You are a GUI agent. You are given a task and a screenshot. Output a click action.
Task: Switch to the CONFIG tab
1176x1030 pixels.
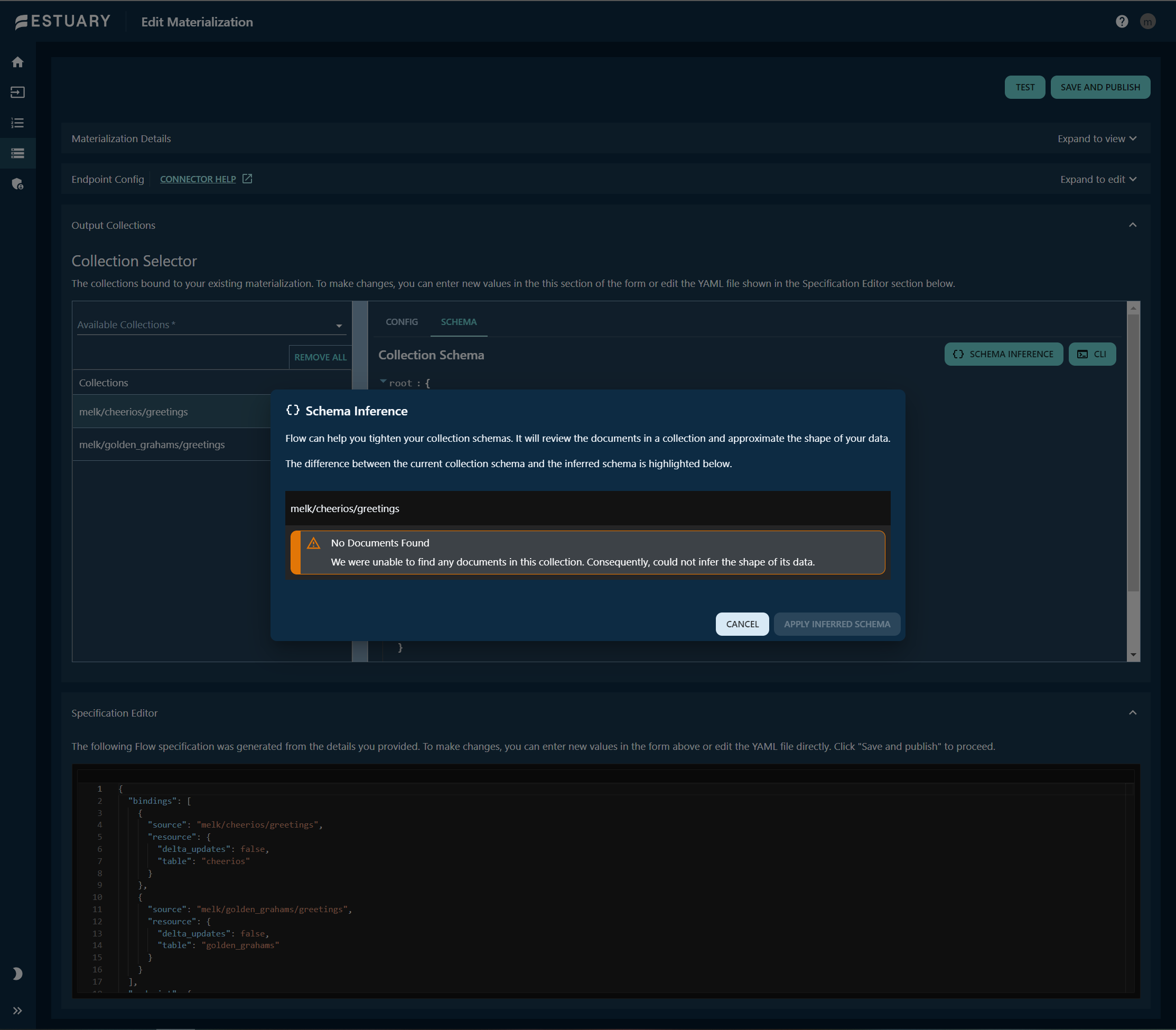point(402,322)
